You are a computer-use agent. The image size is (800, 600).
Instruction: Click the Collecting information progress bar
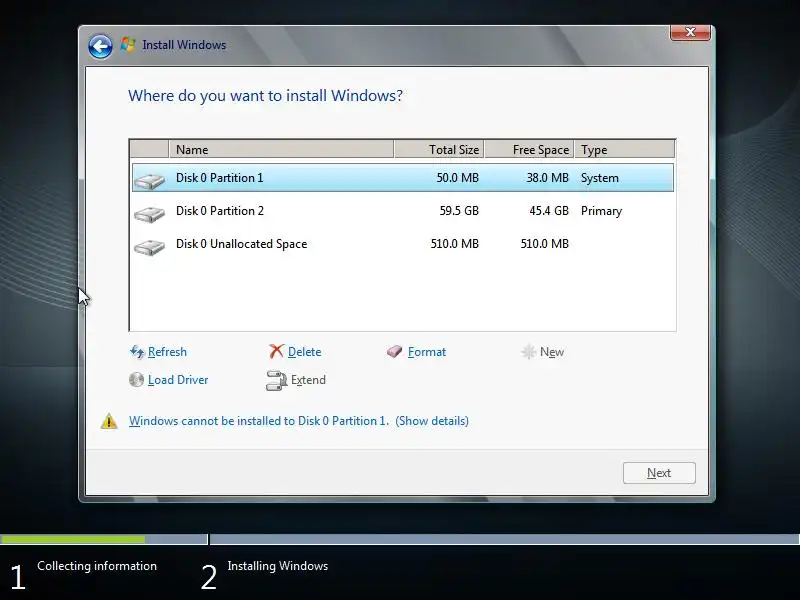pos(104,539)
